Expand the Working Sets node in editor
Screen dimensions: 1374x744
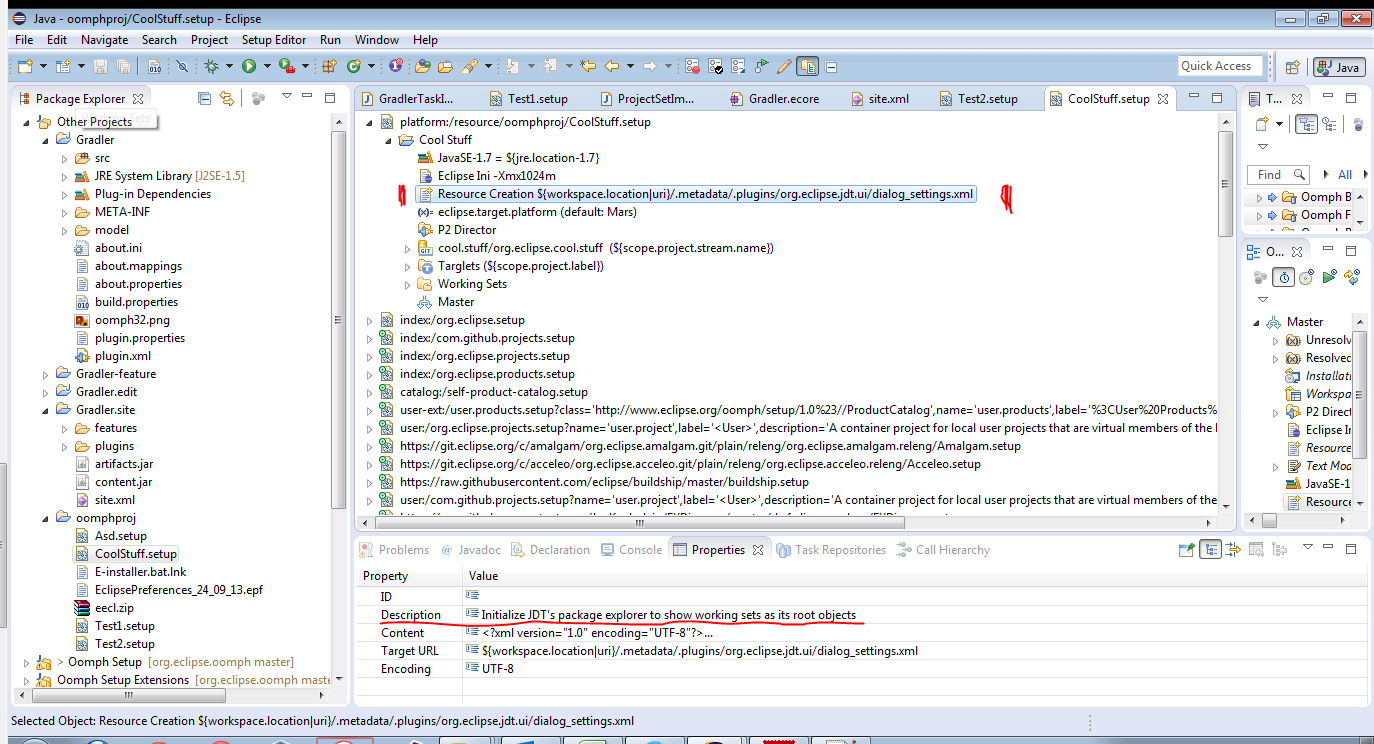[408, 284]
